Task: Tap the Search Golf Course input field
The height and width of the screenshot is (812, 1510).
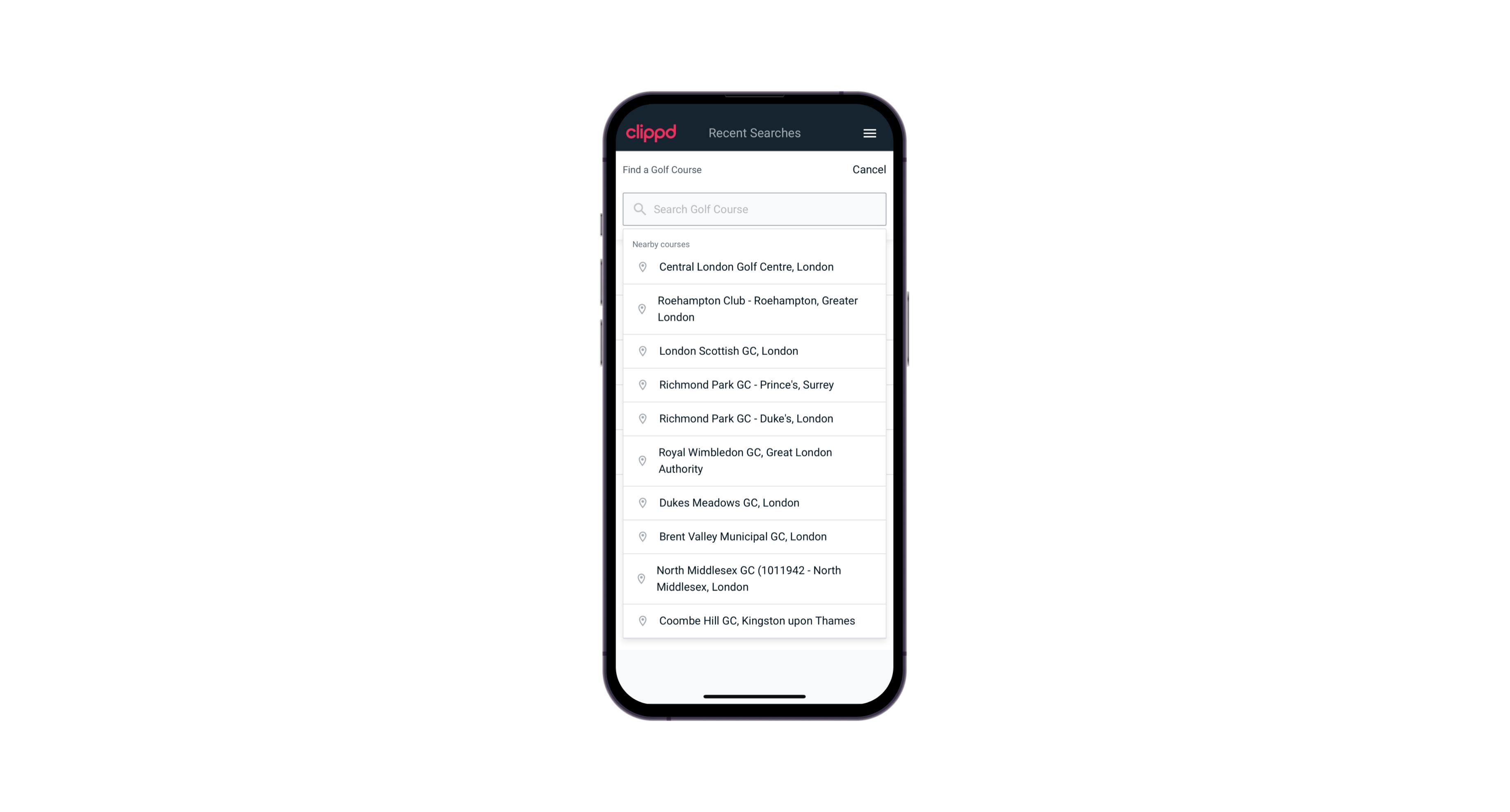Action: [x=755, y=209]
